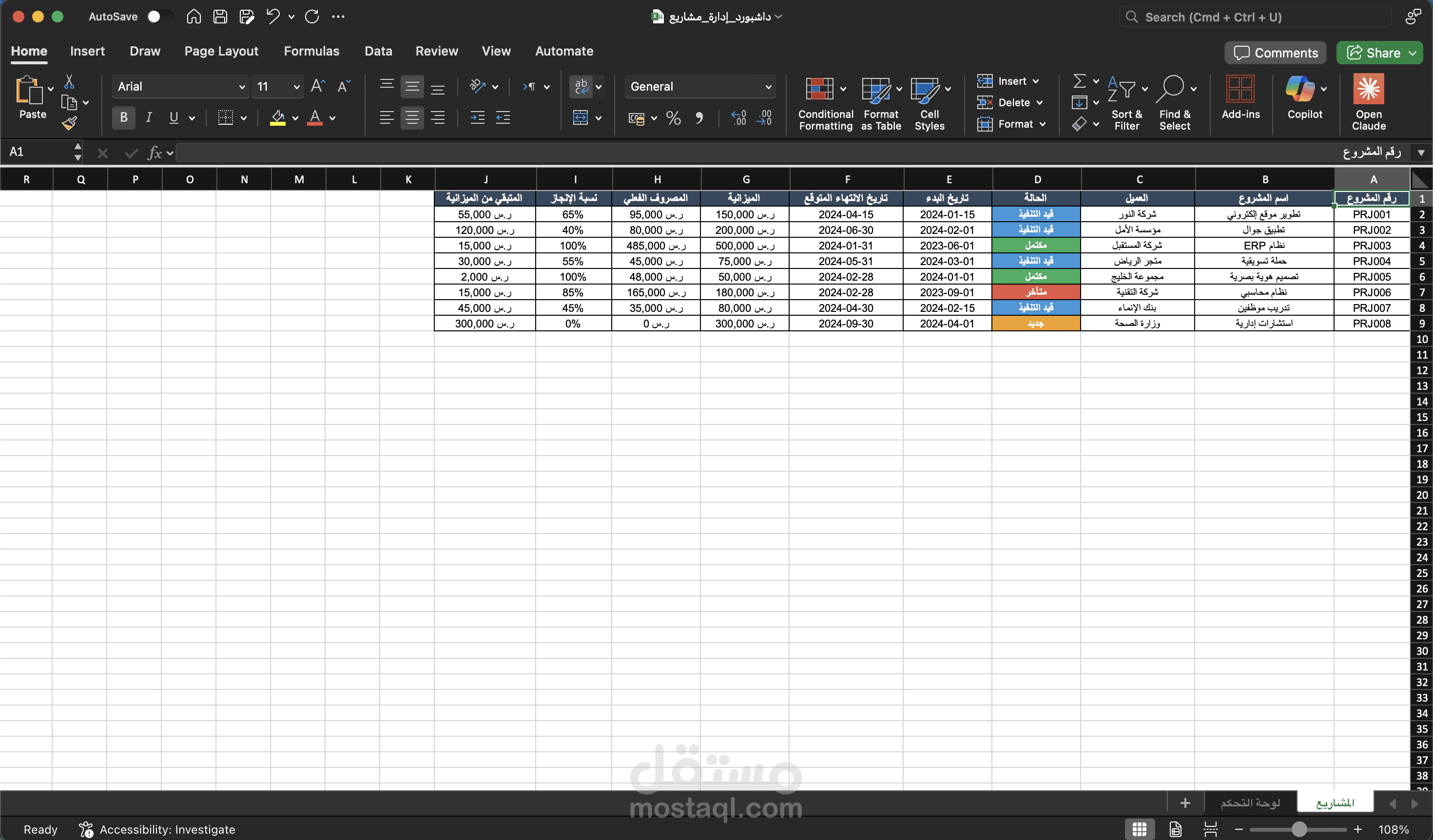Switch to لوحة التحكم sheet tab
Image resolution: width=1433 pixels, height=840 pixels.
[x=1250, y=802]
